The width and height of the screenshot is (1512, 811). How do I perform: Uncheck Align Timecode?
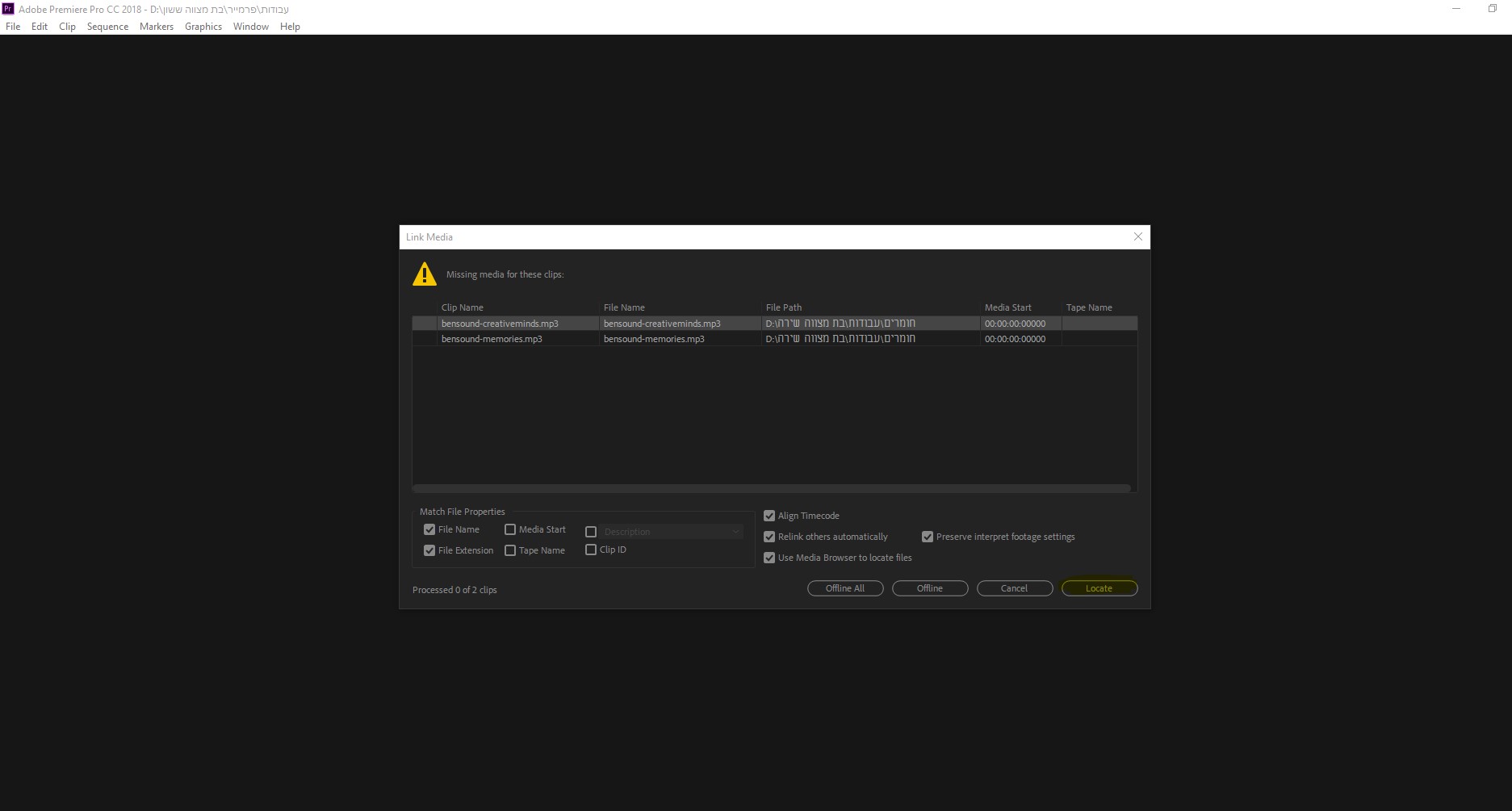[769, 516]
